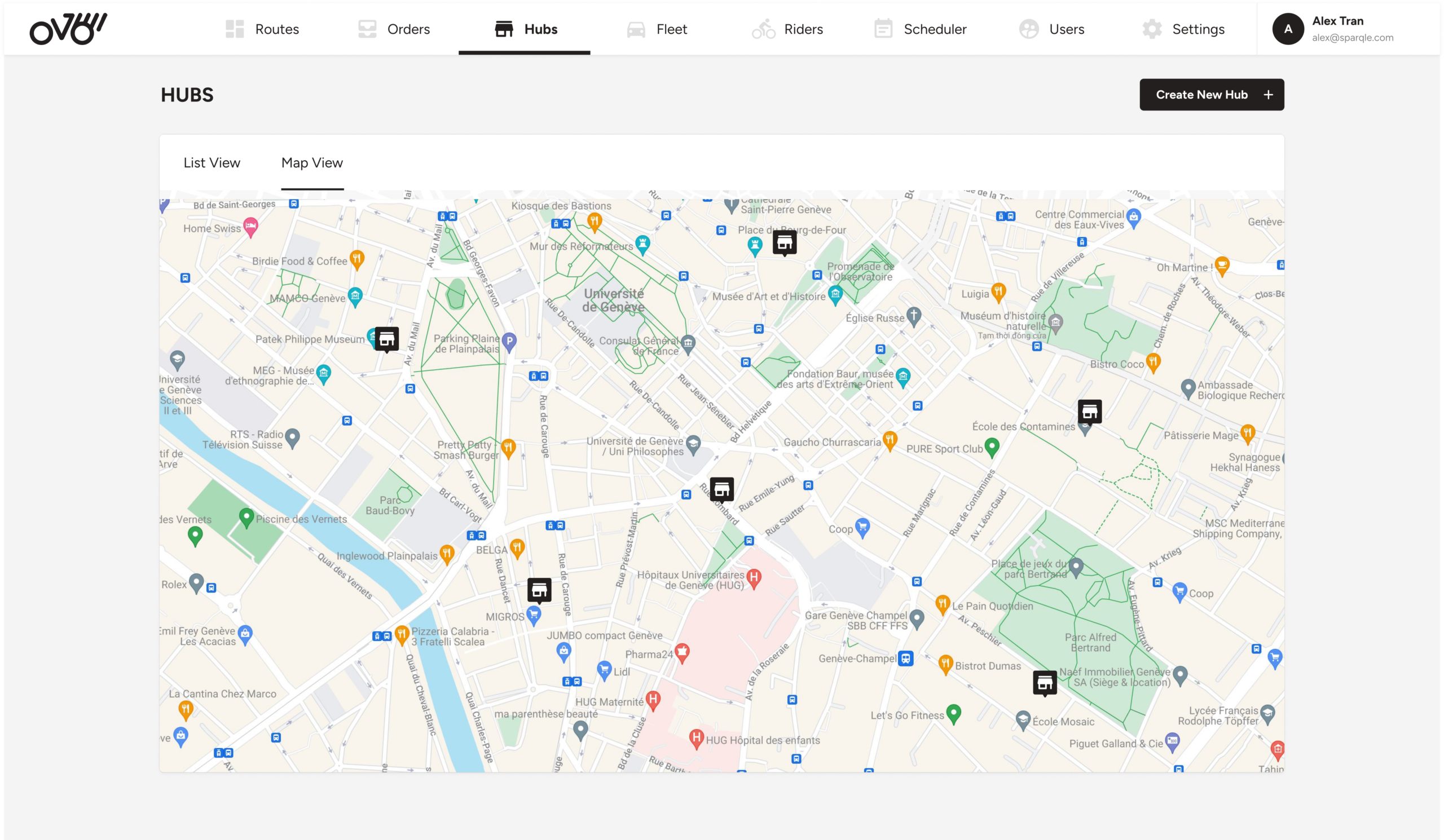Click the Bistro Coco restaurant pin
1444x840 pixels.
[1154, 362]
